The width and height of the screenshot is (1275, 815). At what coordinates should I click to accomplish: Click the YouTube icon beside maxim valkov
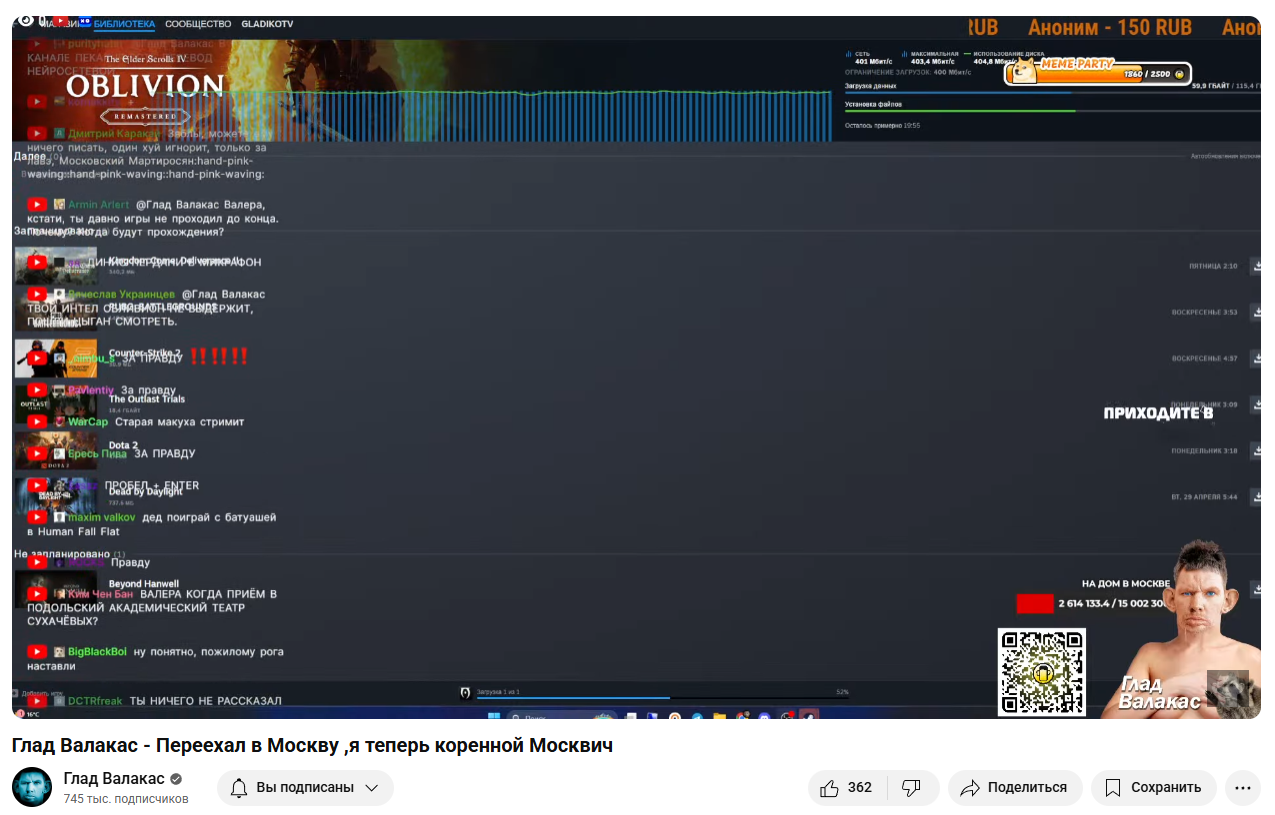coord(37,517)
